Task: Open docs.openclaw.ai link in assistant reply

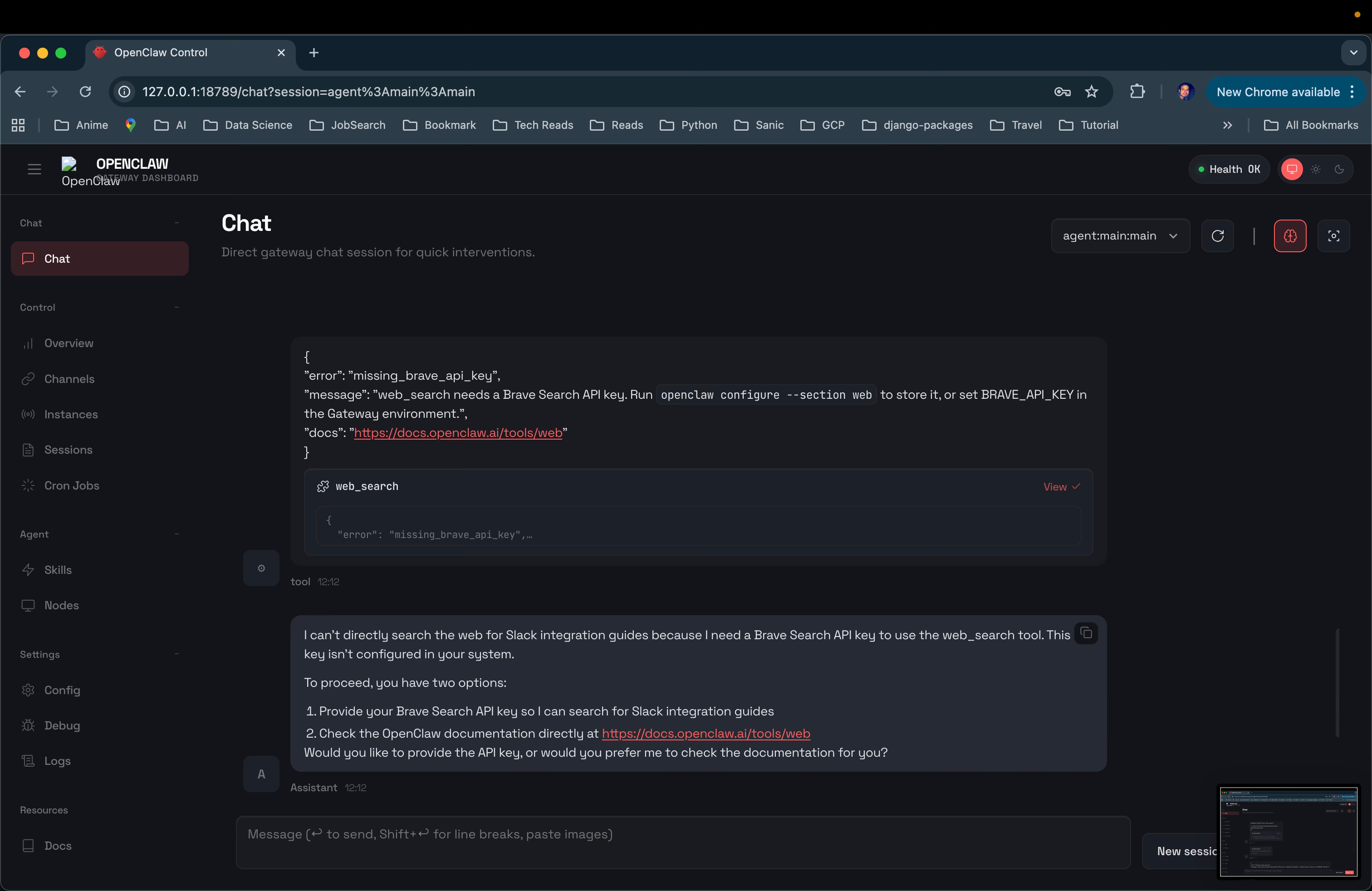Action: click(706, 733)
